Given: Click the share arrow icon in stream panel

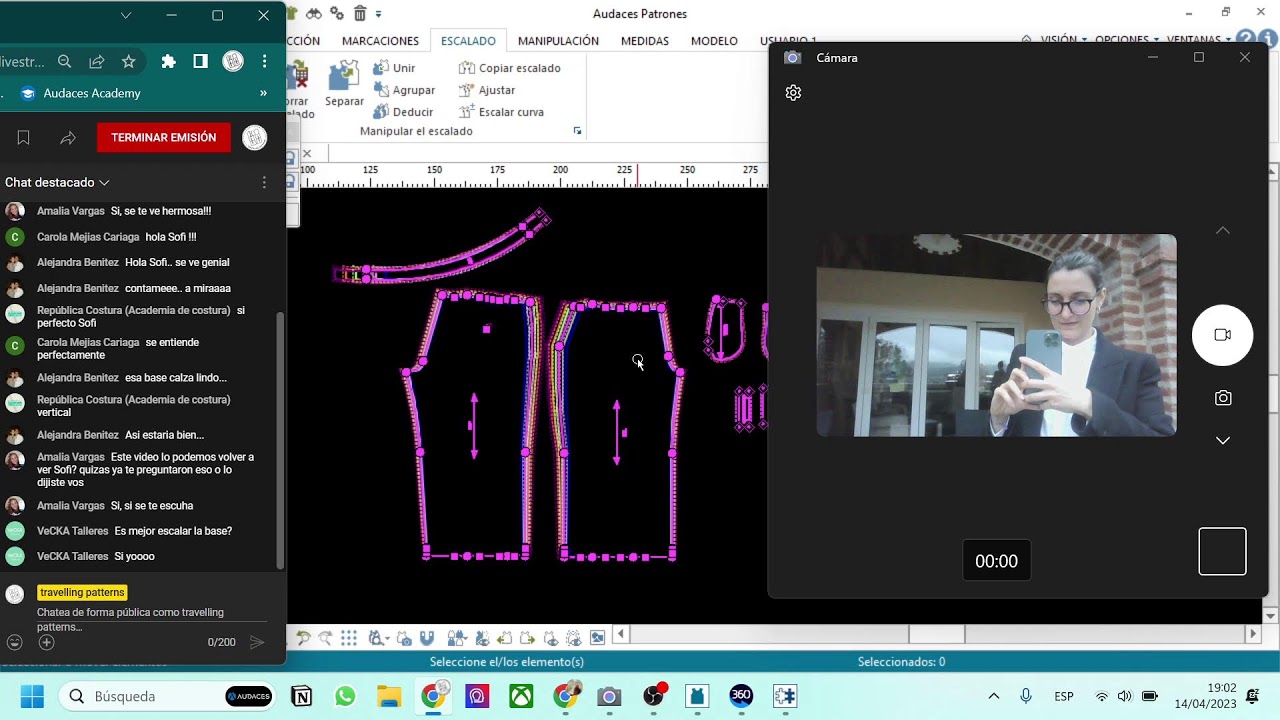Looking at the screenshot, I should pyautogui.click(x=68, y=138).
